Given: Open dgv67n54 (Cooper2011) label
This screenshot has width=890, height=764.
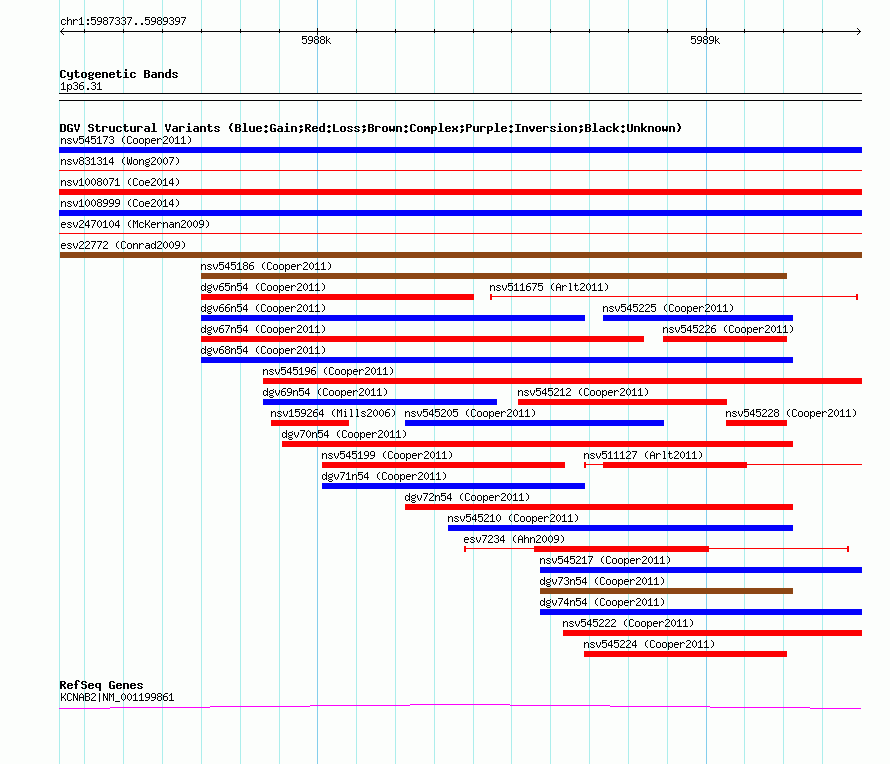Looking at the screenshot, I should [x=263, y=329].
